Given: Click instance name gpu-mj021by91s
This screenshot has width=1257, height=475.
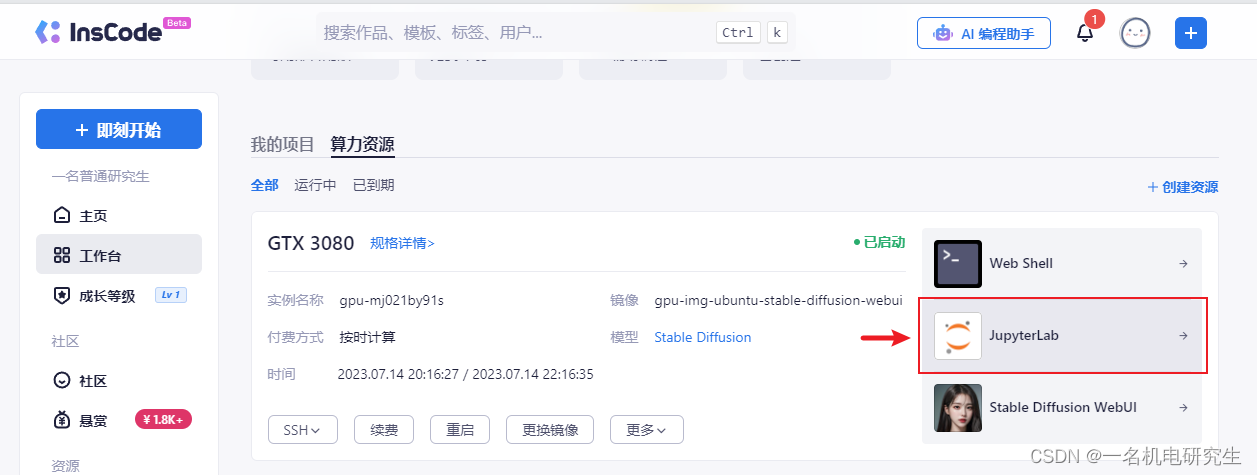Looking at the screenshot, I should (x=392, y=300).
